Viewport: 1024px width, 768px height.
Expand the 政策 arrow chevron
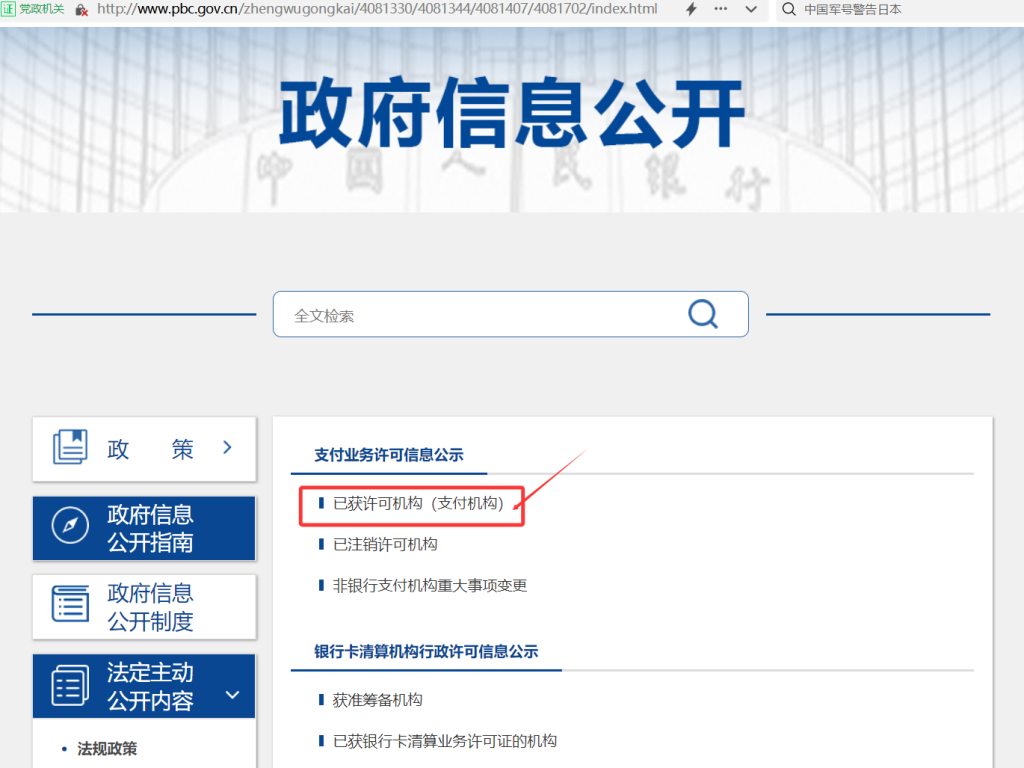227,447
